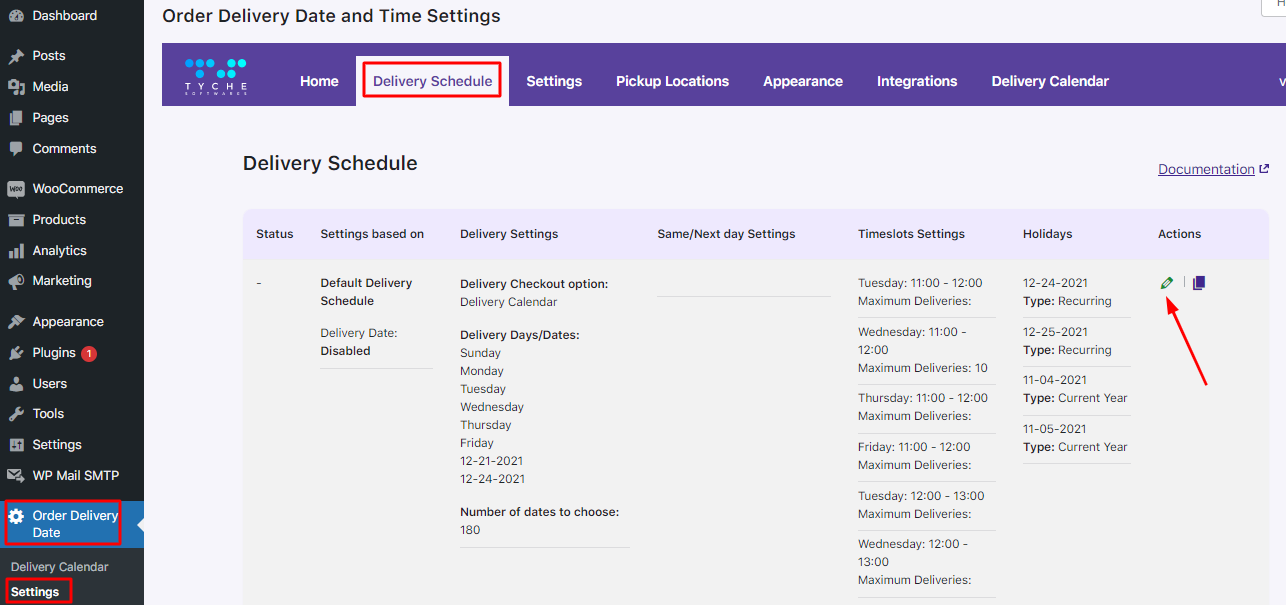Click the green pencil edit icon
The height and width of the screenshot is (605, 1286).
1167,283
